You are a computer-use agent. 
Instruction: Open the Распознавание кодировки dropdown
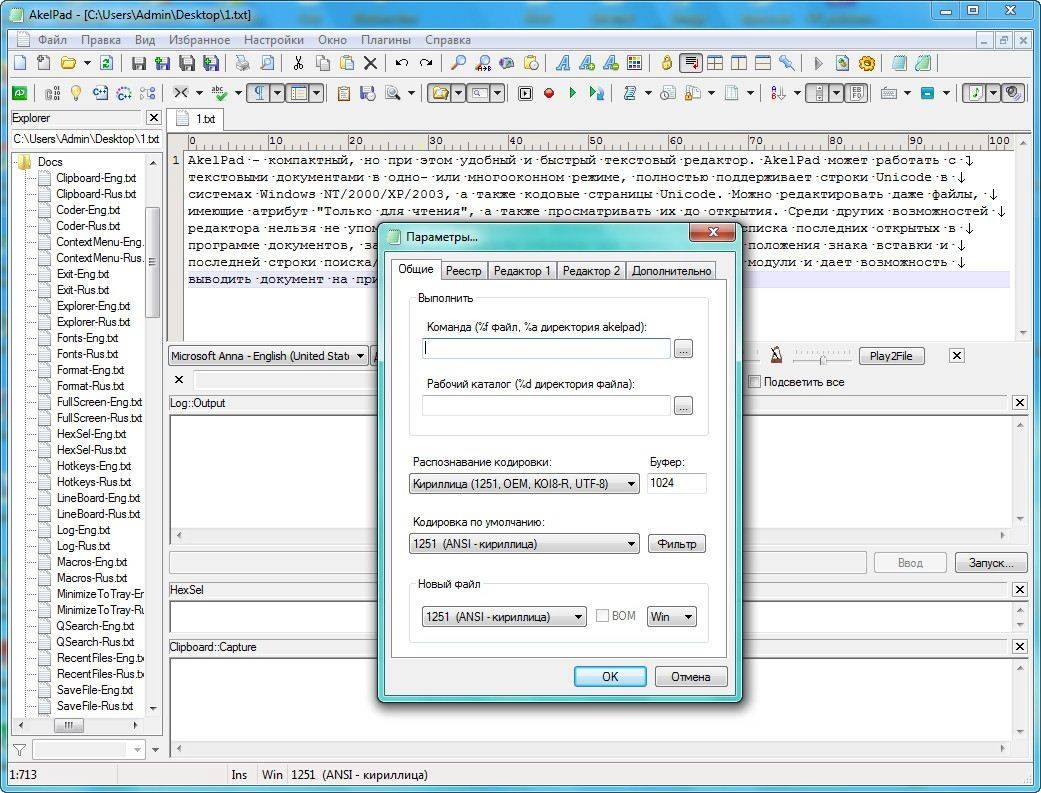524,484
